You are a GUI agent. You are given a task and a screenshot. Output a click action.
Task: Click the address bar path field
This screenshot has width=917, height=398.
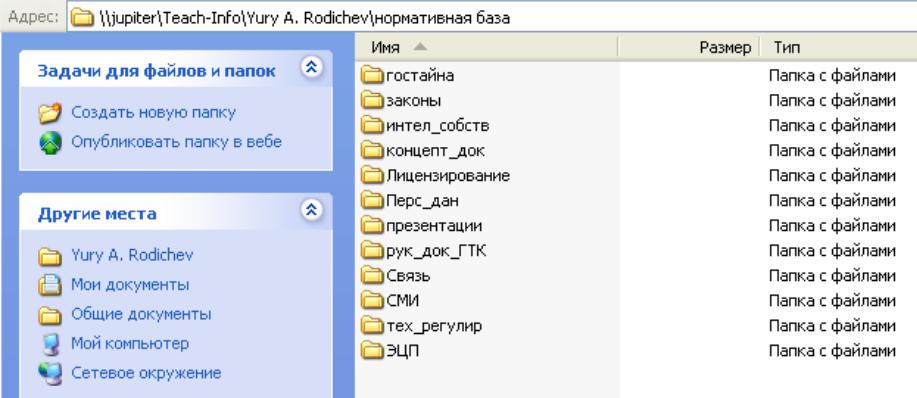coord(493,18)
